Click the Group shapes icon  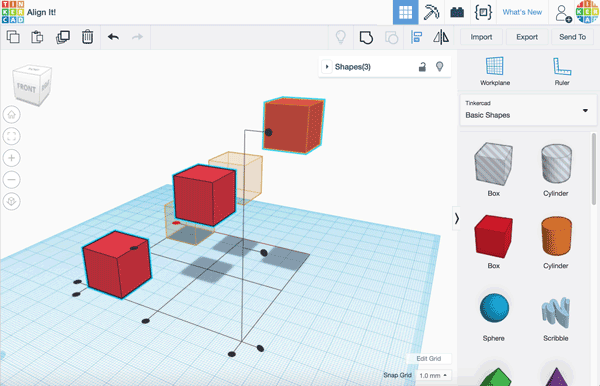[366, 37]
